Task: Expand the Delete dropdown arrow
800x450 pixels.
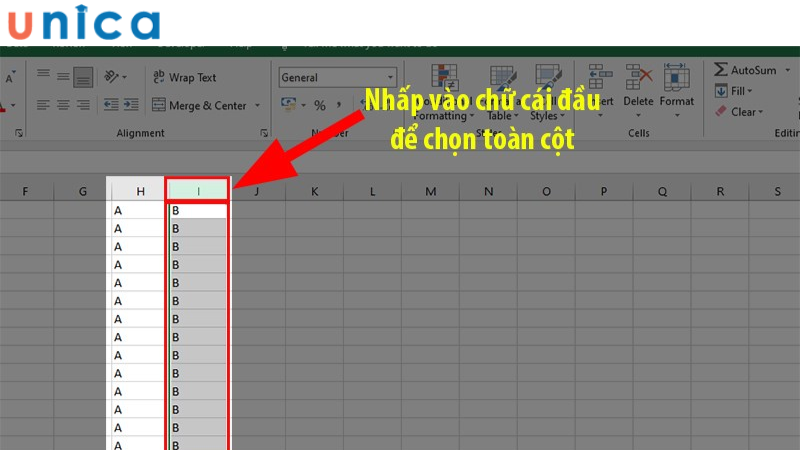Action: pyautogui.click(x=638, y=115)
